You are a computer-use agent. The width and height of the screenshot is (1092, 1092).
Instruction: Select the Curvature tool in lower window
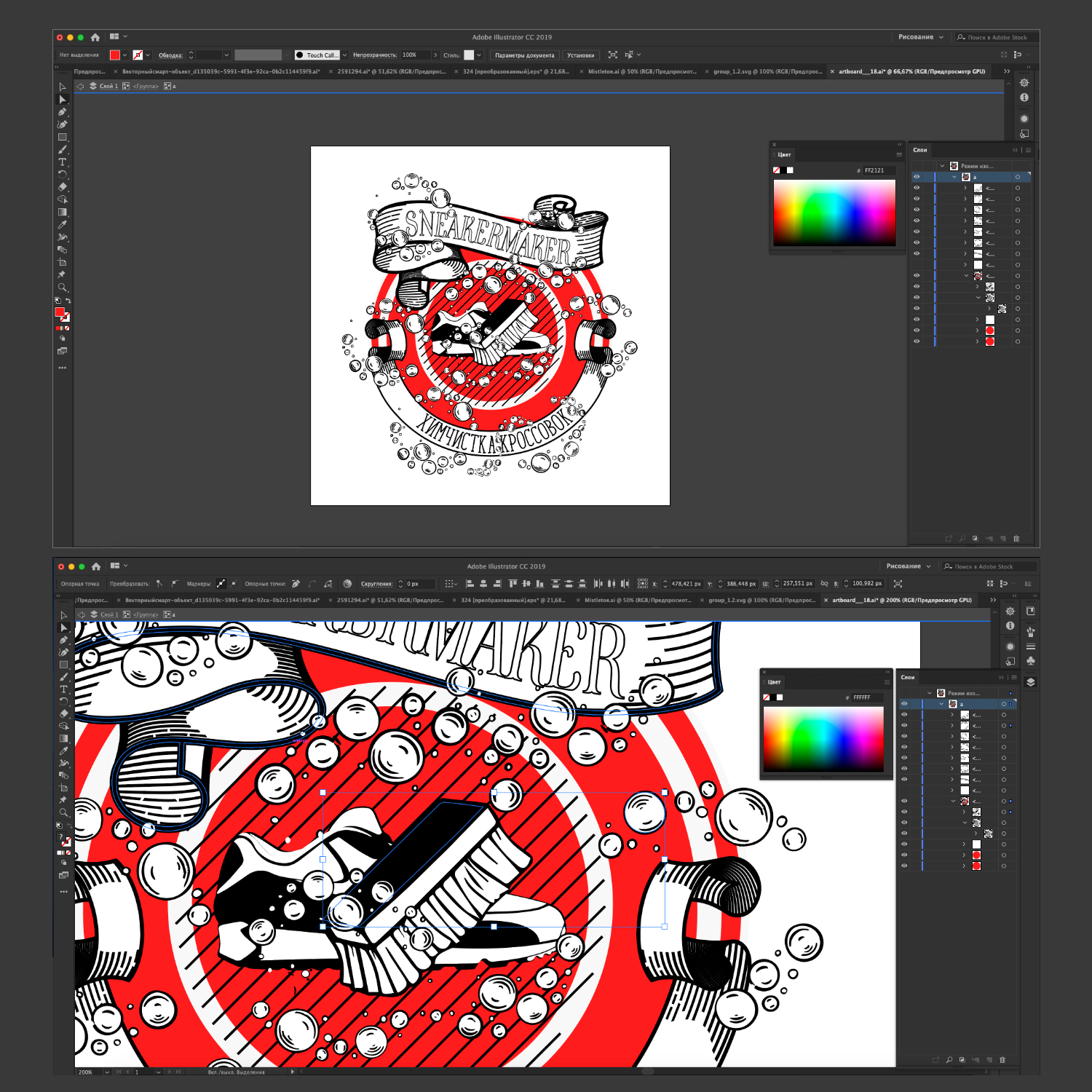(x=64, y=652)
